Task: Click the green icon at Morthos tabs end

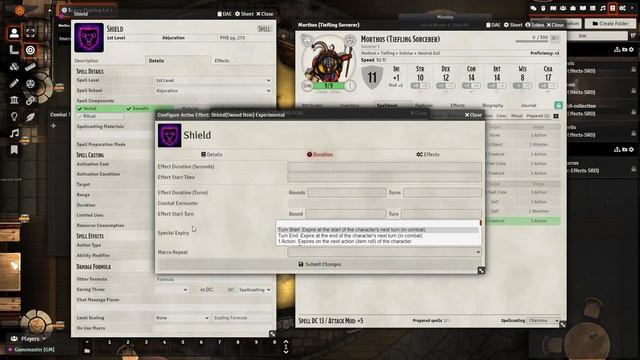Action: [558, 105]
